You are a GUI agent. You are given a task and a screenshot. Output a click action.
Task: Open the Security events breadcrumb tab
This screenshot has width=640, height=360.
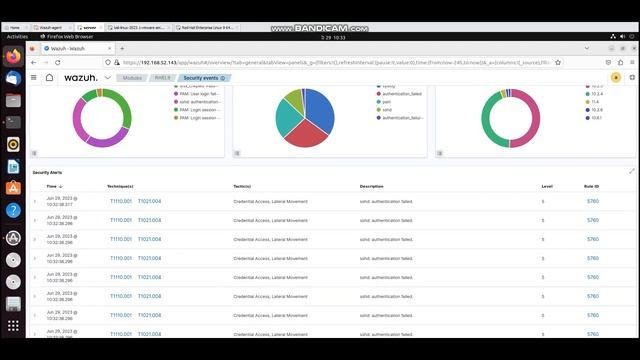tap(201, 78)
